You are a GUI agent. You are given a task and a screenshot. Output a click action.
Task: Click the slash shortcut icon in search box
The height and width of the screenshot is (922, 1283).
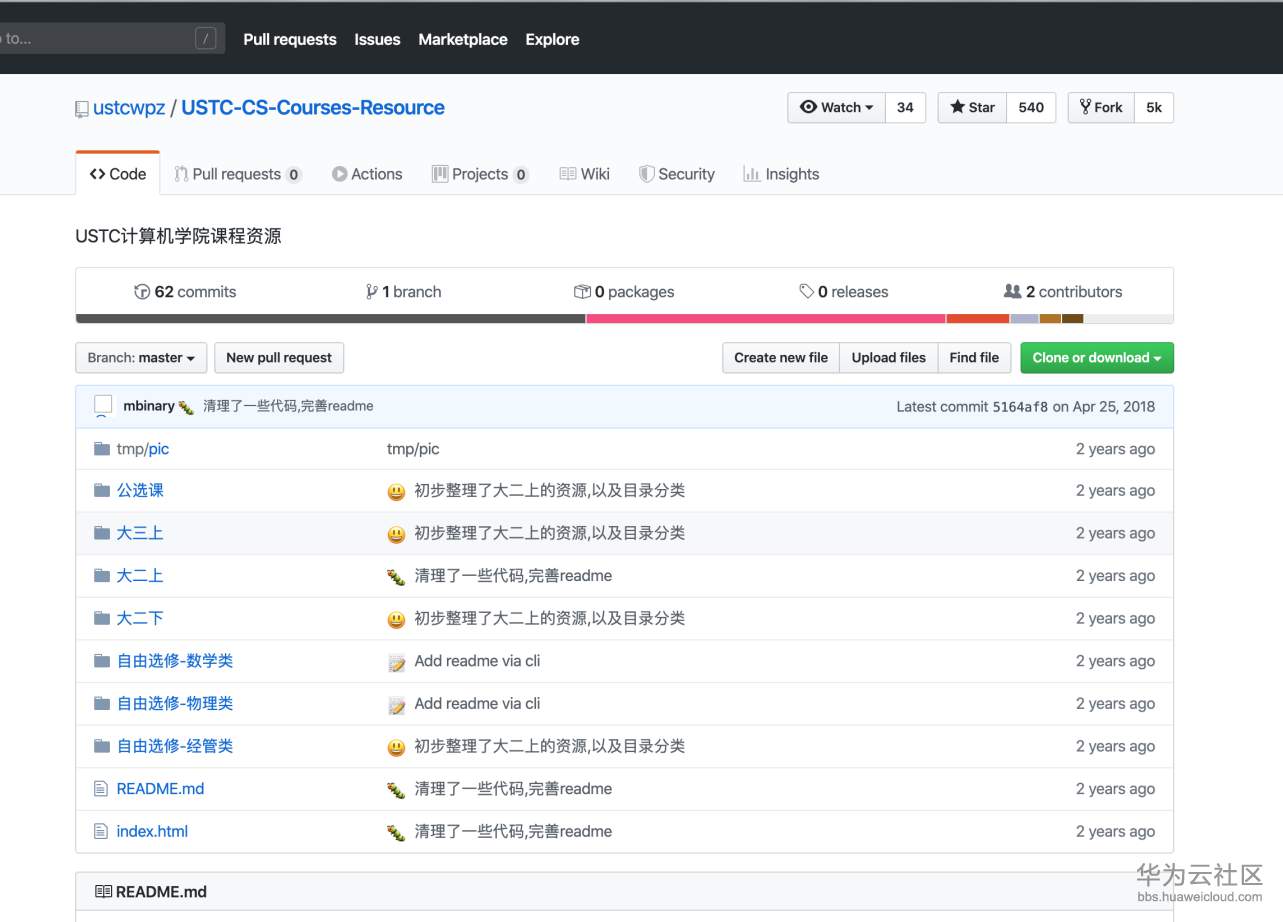pyautogui.click(x=205, y=39)
